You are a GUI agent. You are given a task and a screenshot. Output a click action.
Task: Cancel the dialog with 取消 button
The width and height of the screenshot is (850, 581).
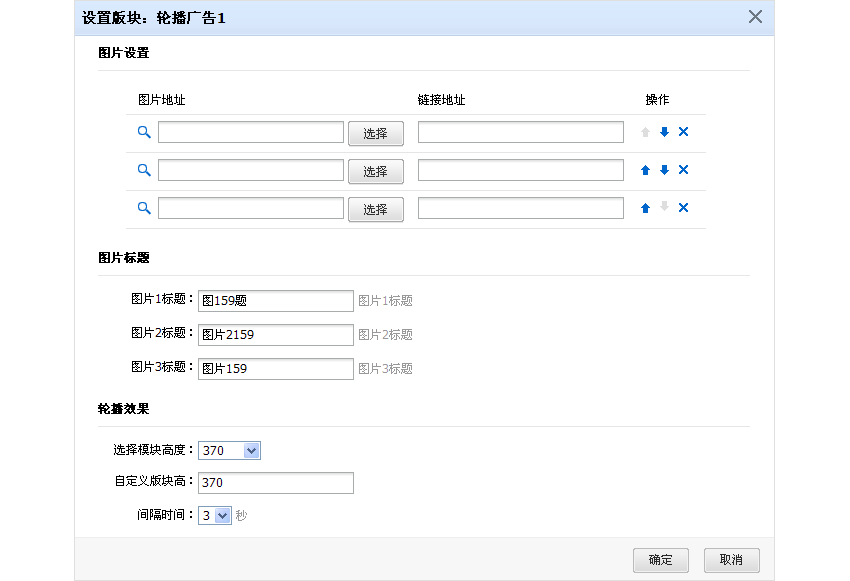731,560
